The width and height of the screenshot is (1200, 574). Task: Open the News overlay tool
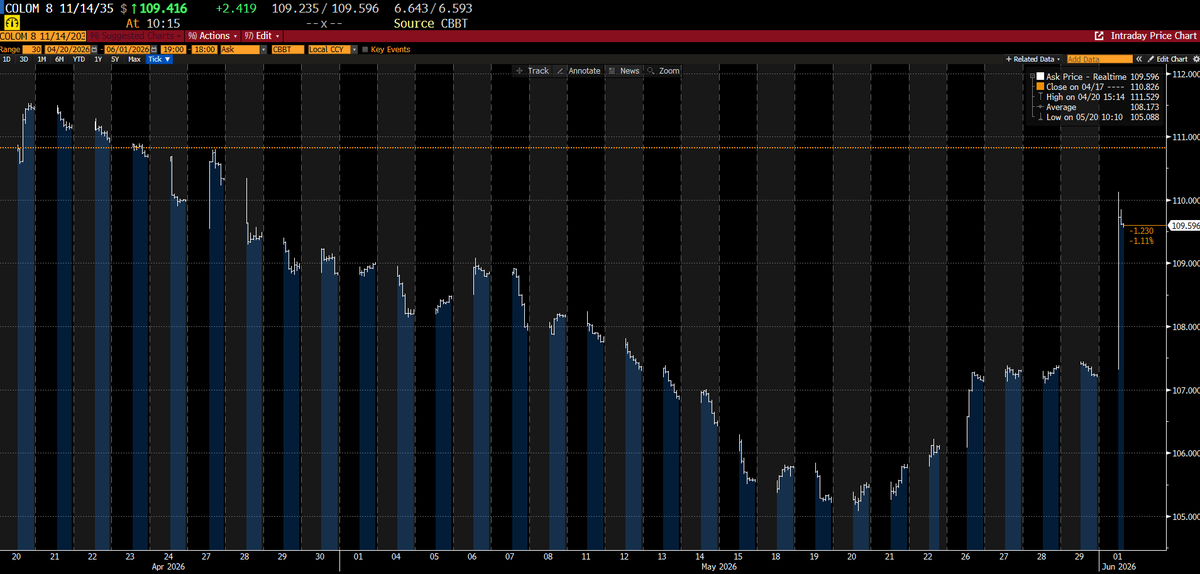coord(624,71)
